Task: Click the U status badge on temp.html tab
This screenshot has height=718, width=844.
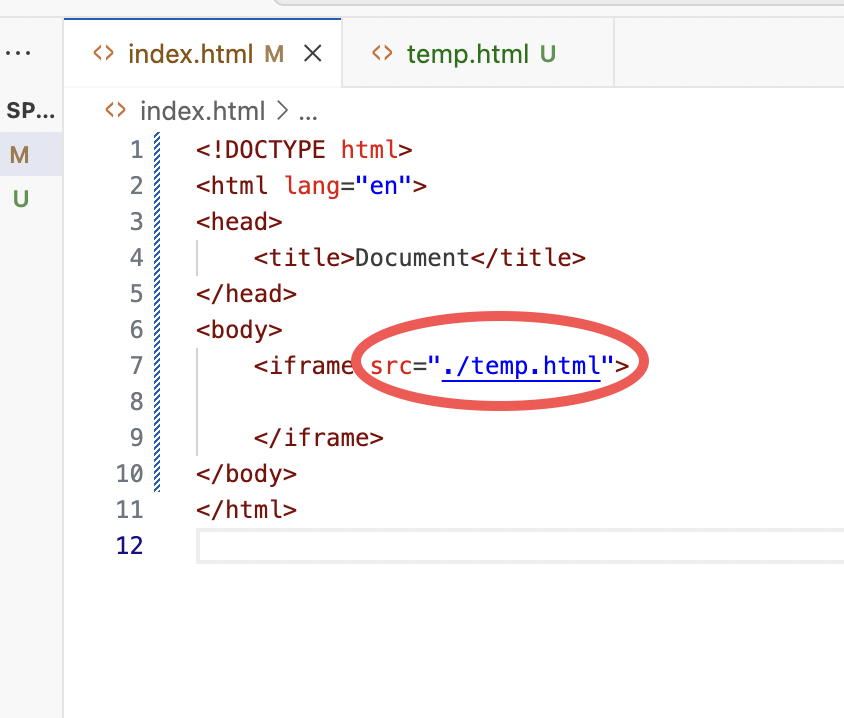Action: click(548, 54)
